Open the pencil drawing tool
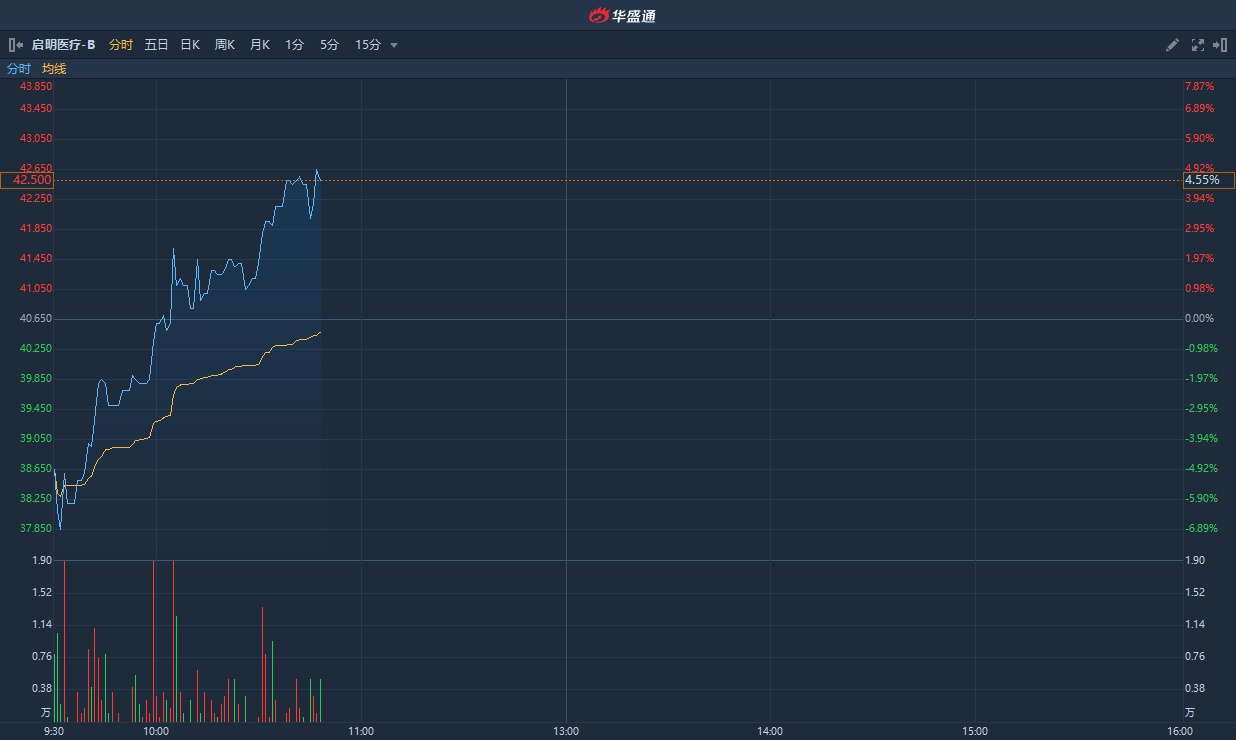1236x740 pixels. pos(1173,45)
